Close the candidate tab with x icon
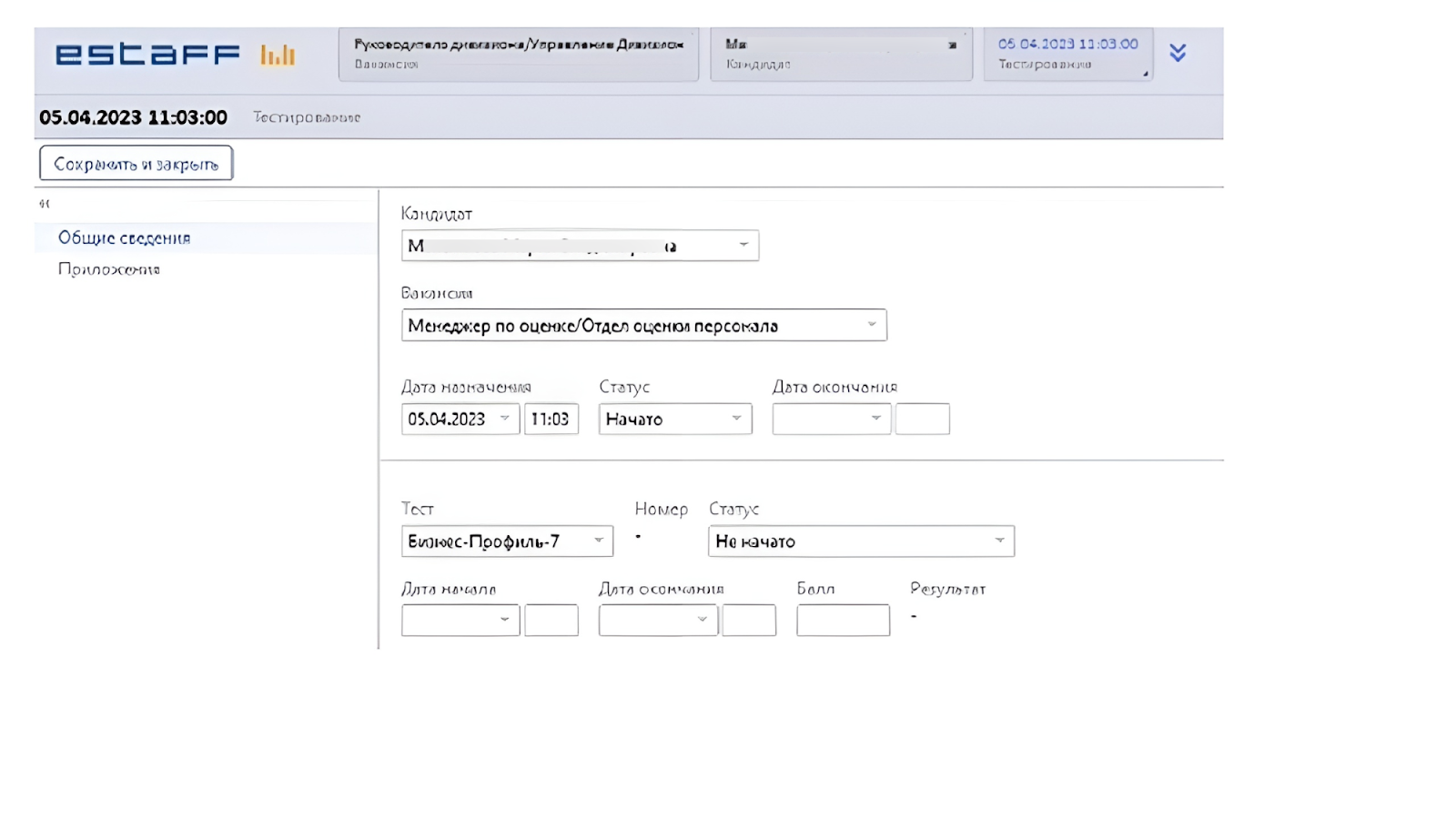 point(952,45)
